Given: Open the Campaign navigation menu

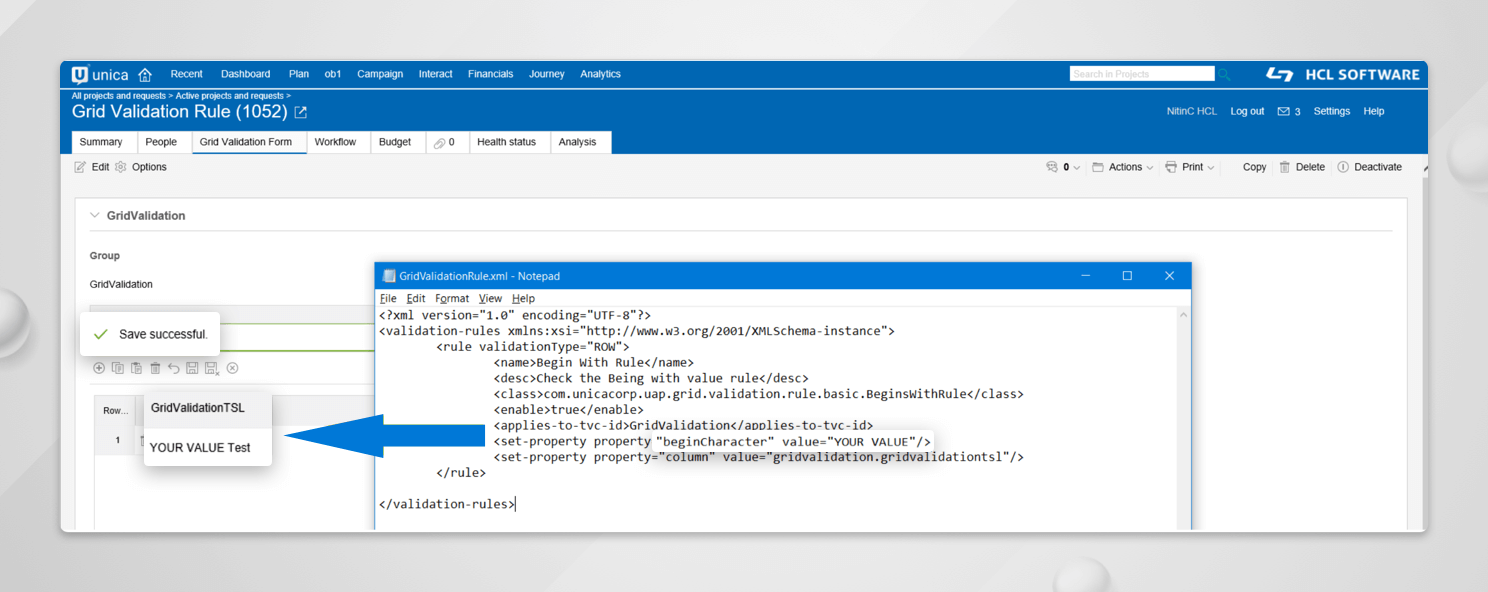Looking at the screenshot, I should click(379, 74).
